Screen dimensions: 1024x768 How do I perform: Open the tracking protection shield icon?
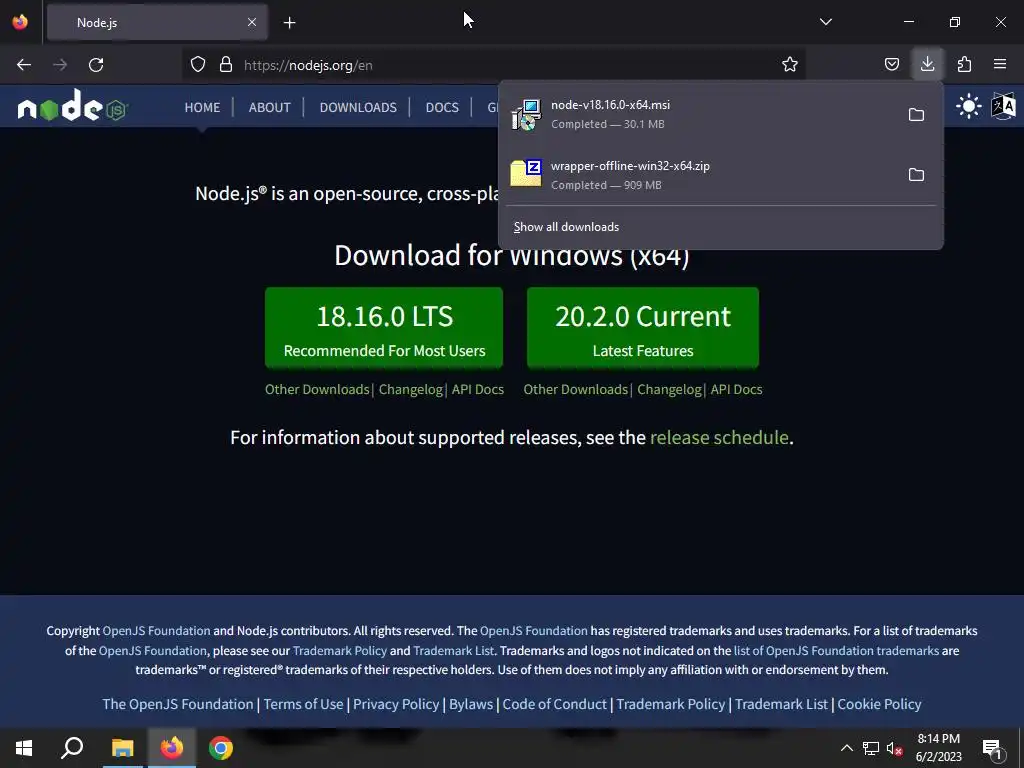click(198, 65)
